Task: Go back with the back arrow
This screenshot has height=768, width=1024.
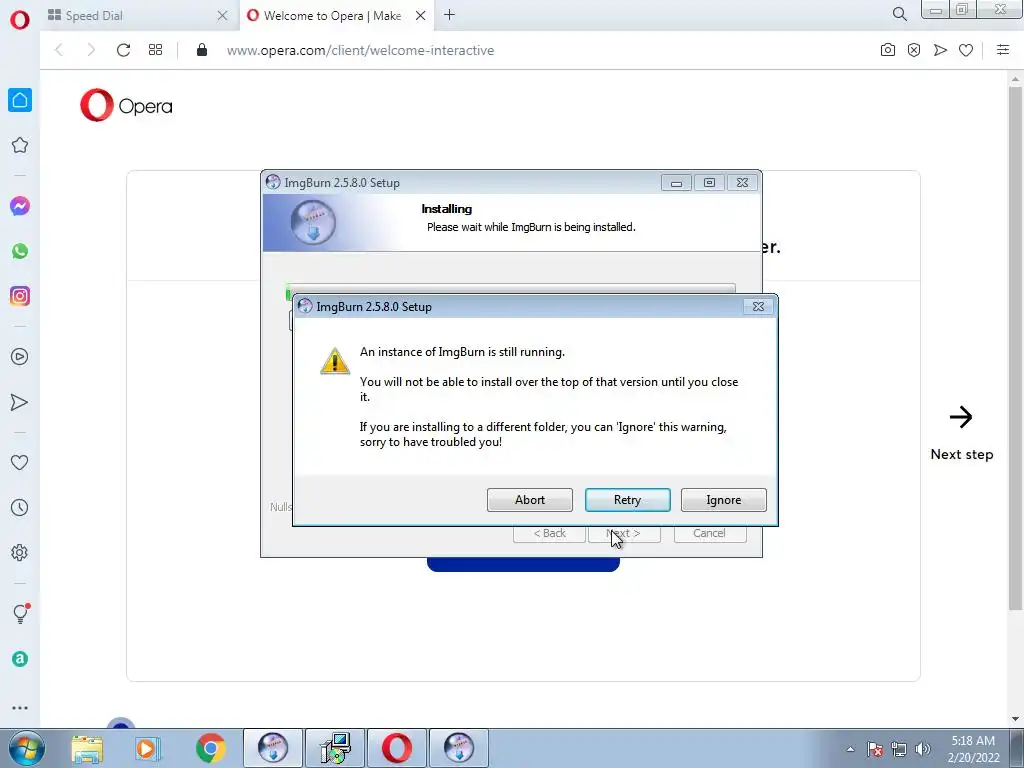Action: click(x=59, y=50)
